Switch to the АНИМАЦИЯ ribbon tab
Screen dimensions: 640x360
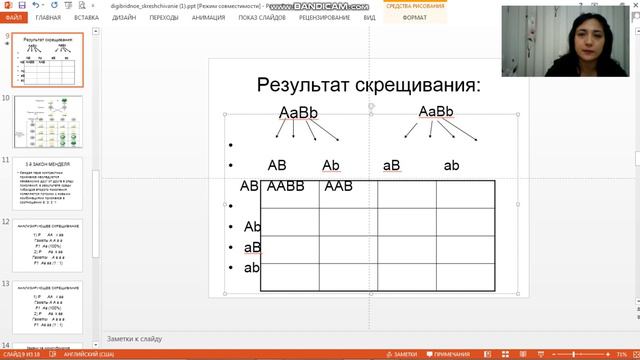coord(208,18)
